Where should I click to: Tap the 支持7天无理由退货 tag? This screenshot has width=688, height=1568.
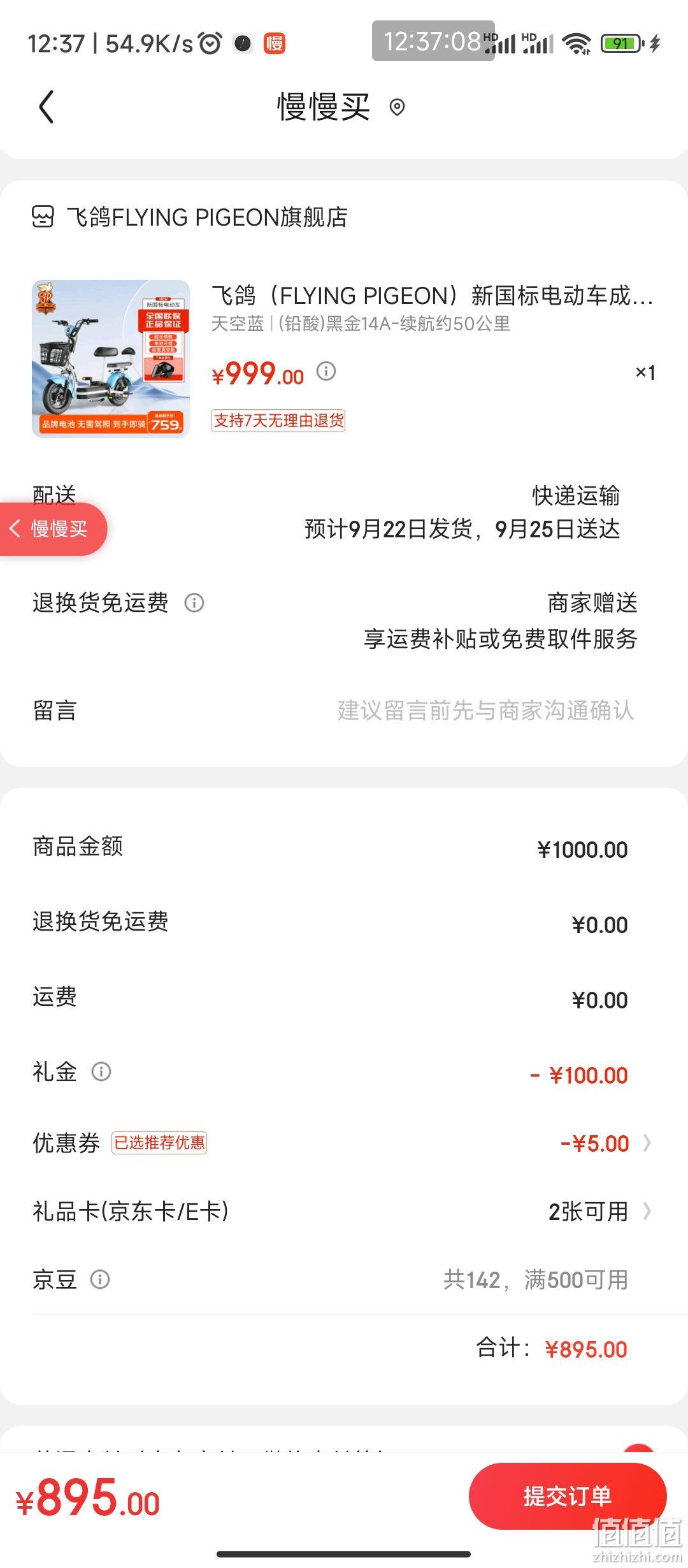(278, 421)
